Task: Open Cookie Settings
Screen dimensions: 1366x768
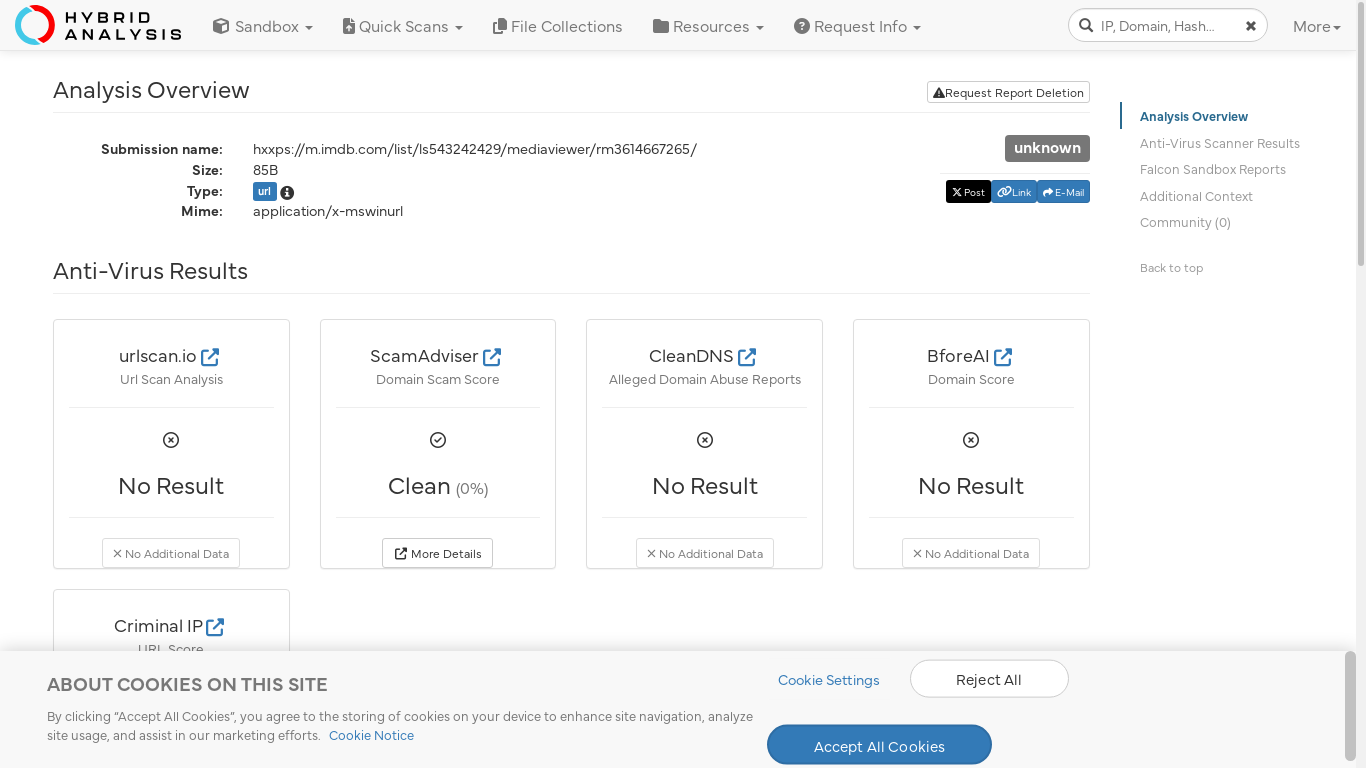Action: point(829,680)
